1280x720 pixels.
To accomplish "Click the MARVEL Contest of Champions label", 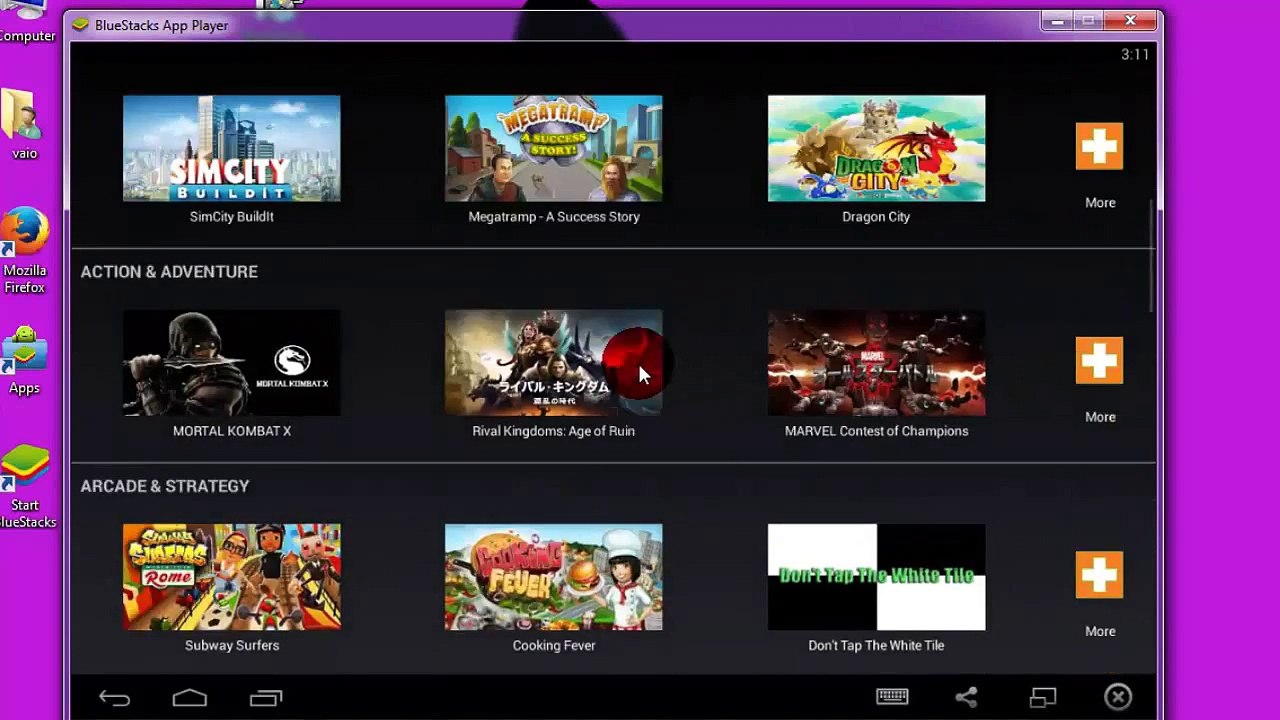I will [x=876, y=431].
